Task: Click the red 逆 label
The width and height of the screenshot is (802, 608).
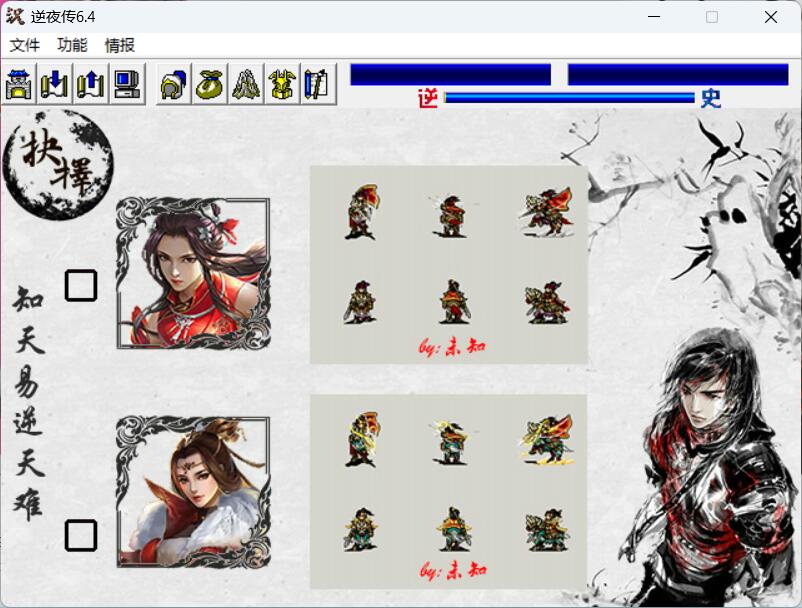Action: 428,98
